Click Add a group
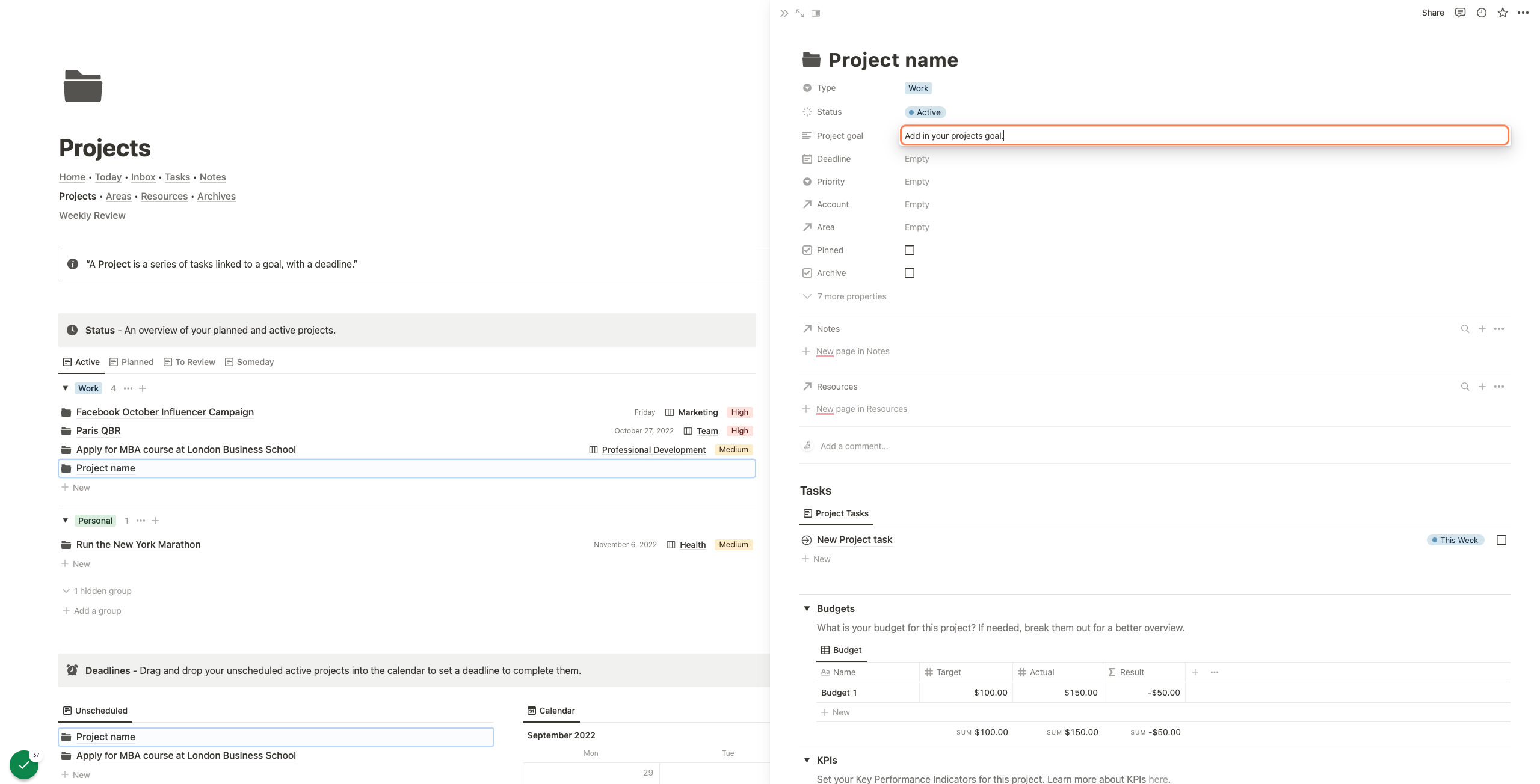1540x784 pixels. tap(91, 611)
